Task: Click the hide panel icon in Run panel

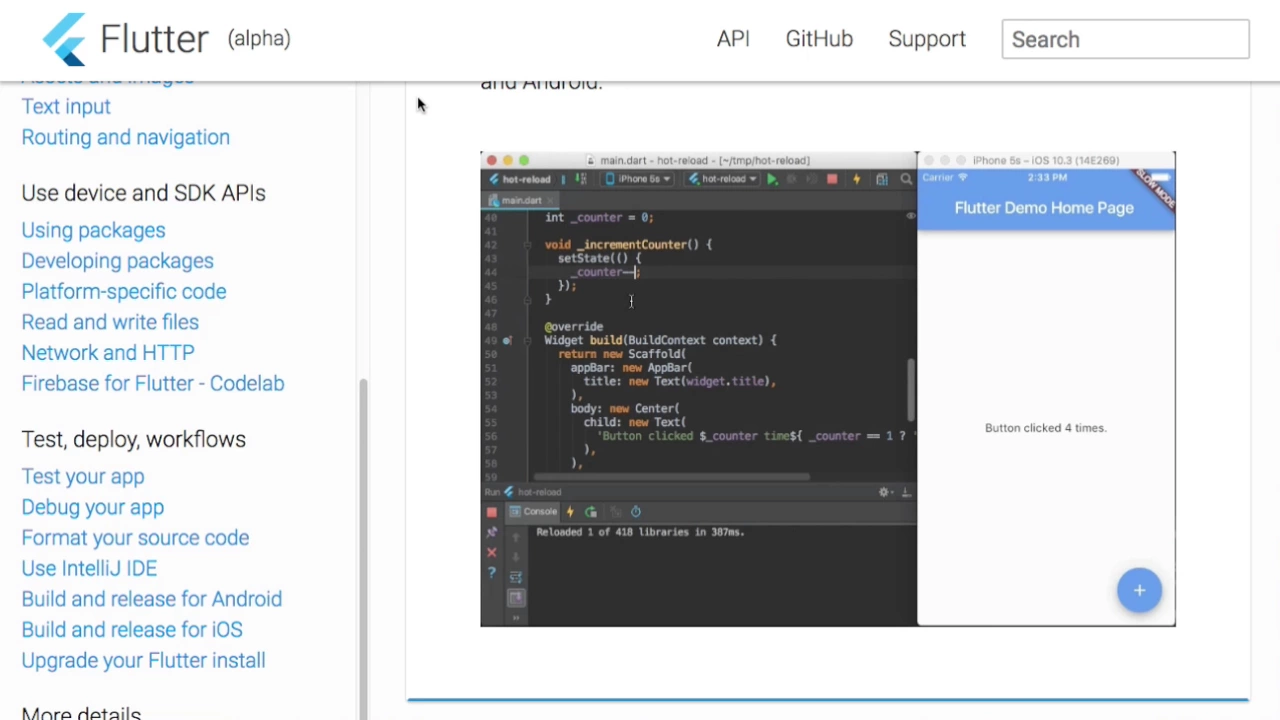Action: [906, 492]
